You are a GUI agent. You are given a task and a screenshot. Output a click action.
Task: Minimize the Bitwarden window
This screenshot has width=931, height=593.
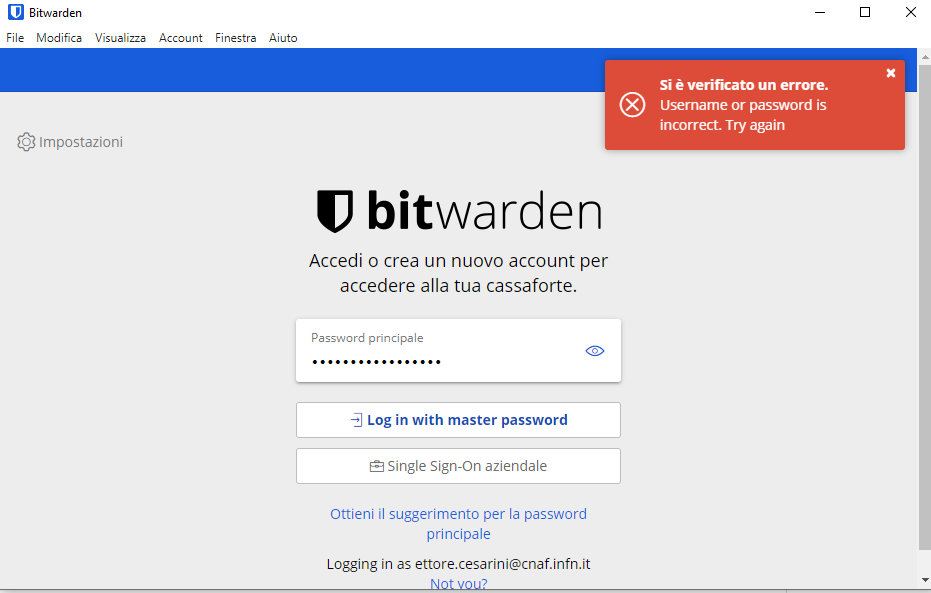820,12
